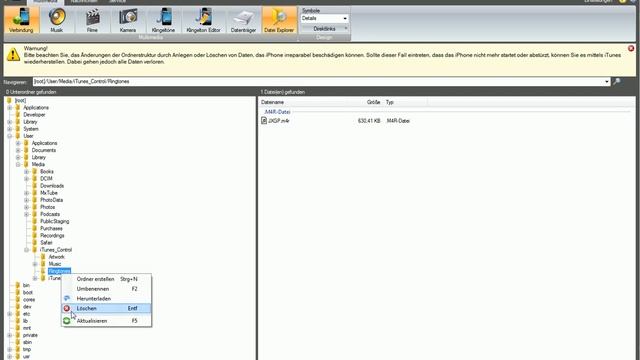Image resolution: width=640 pixels, height=360 pixels.
Task: Open the Navigieren path dropdown arrow
Action: click(607, 82)
